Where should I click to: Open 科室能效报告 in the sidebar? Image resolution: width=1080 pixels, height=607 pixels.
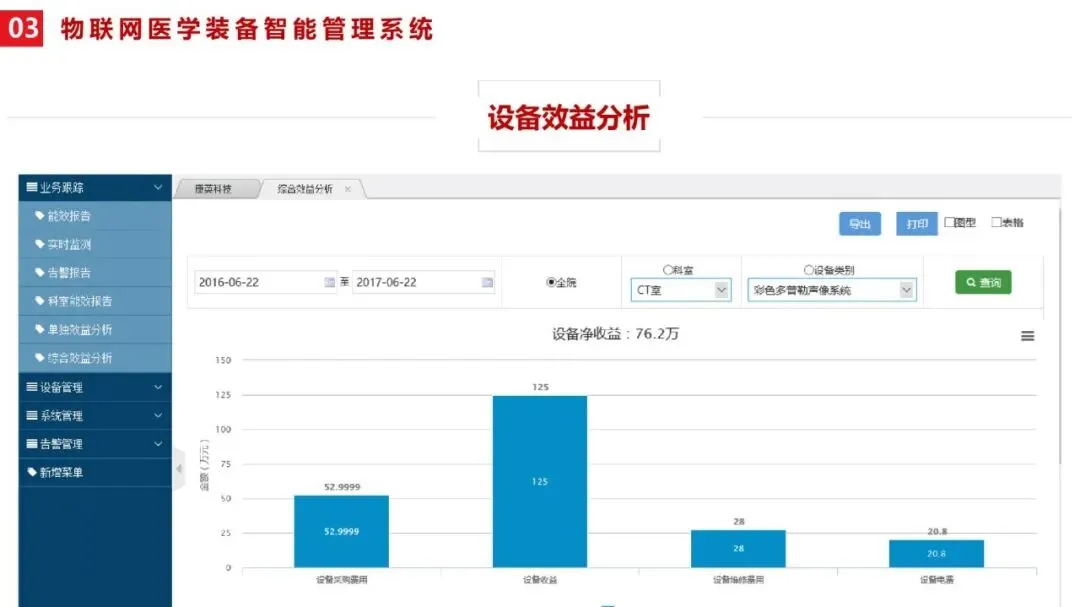tap(95, 301)
